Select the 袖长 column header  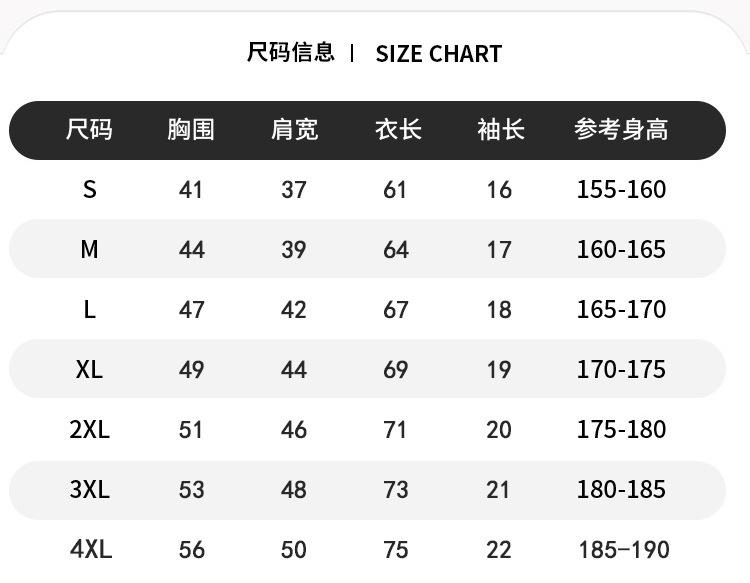[501, 130]
